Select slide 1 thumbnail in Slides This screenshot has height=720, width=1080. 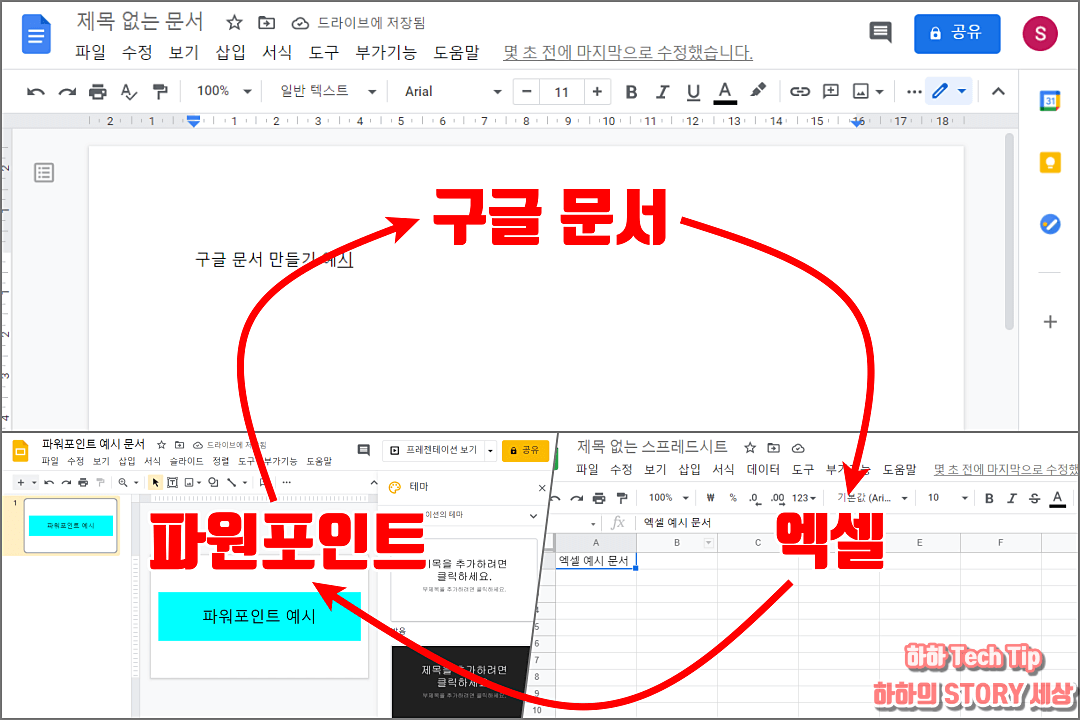coord(70,525)
